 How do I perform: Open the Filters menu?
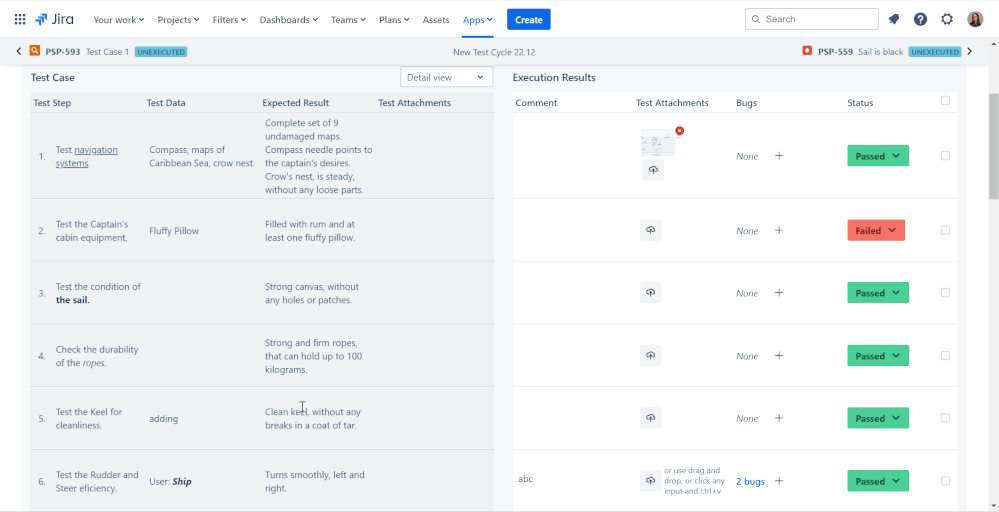(x=229, y=20)
